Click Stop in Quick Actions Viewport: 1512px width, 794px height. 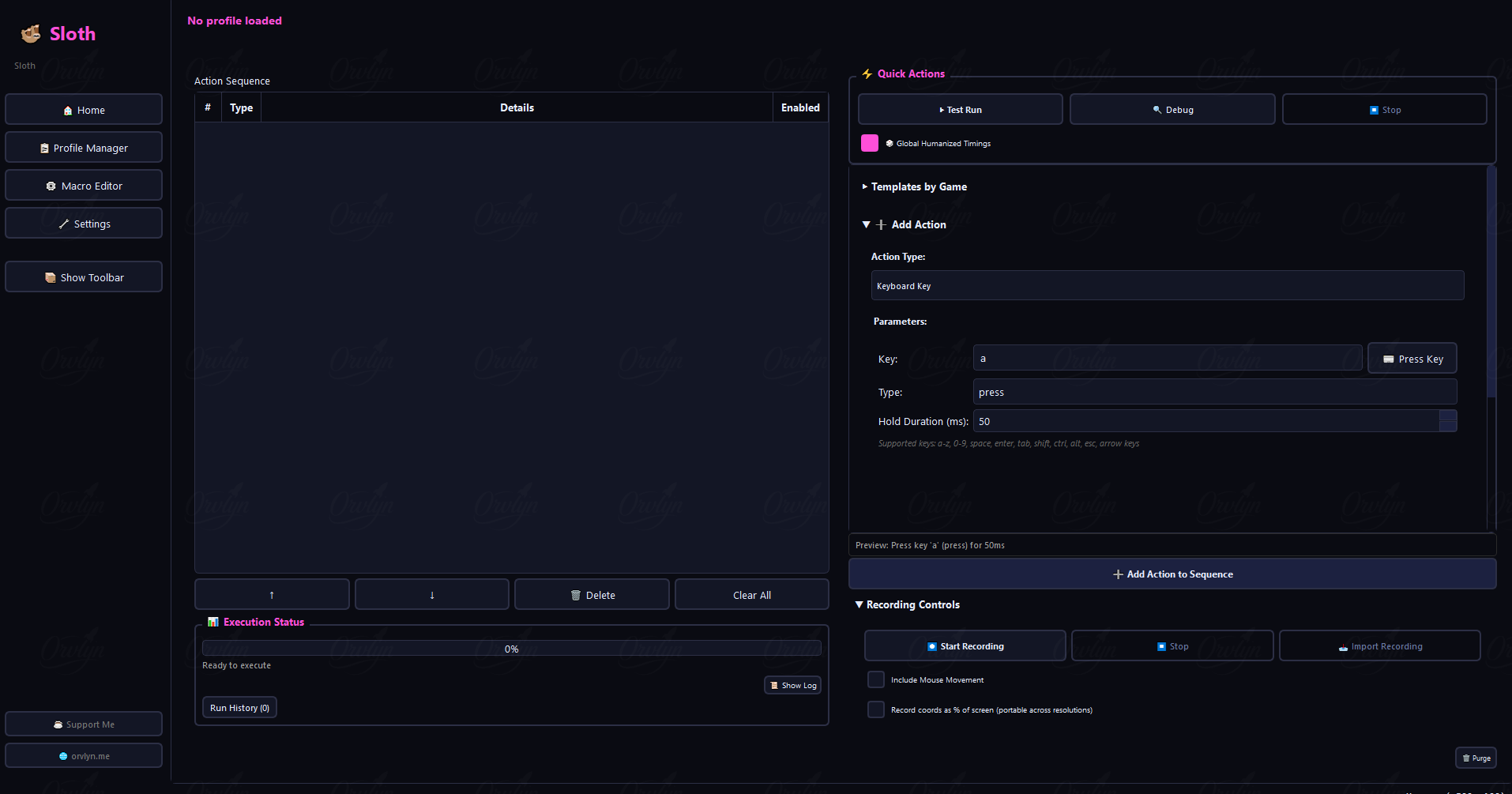[x=1384, y=110]
